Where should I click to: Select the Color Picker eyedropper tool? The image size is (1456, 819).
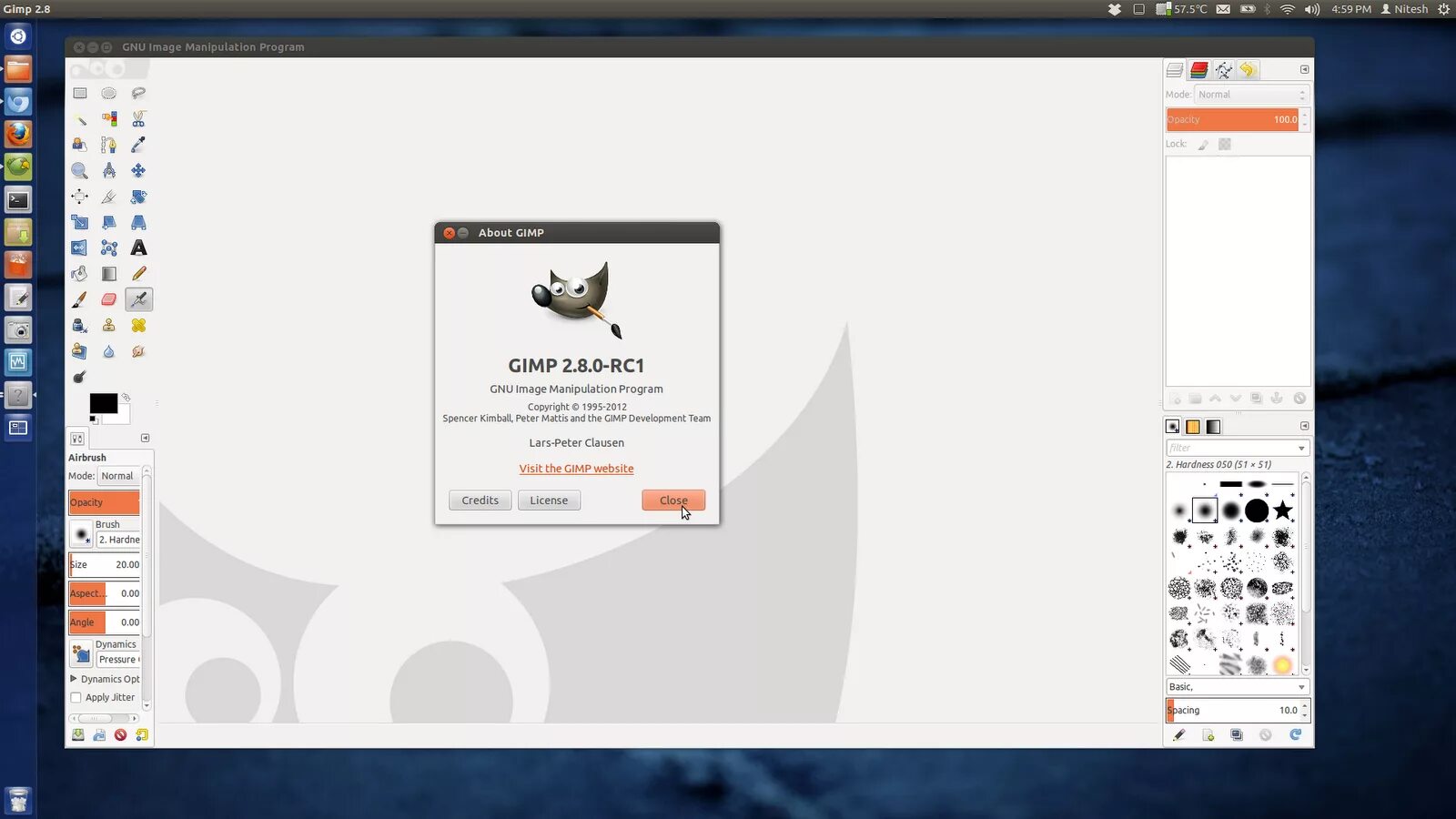(x=138, y=145)
